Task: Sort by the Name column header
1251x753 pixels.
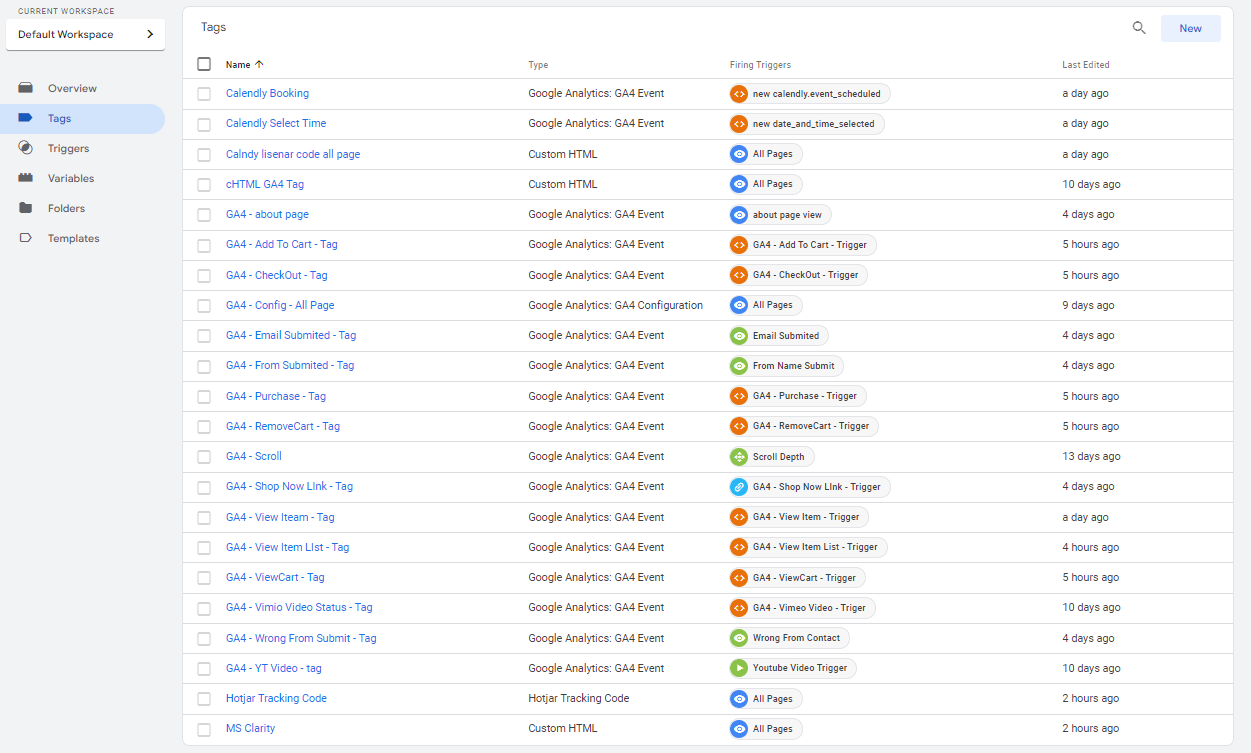Action: click(238, 64)
